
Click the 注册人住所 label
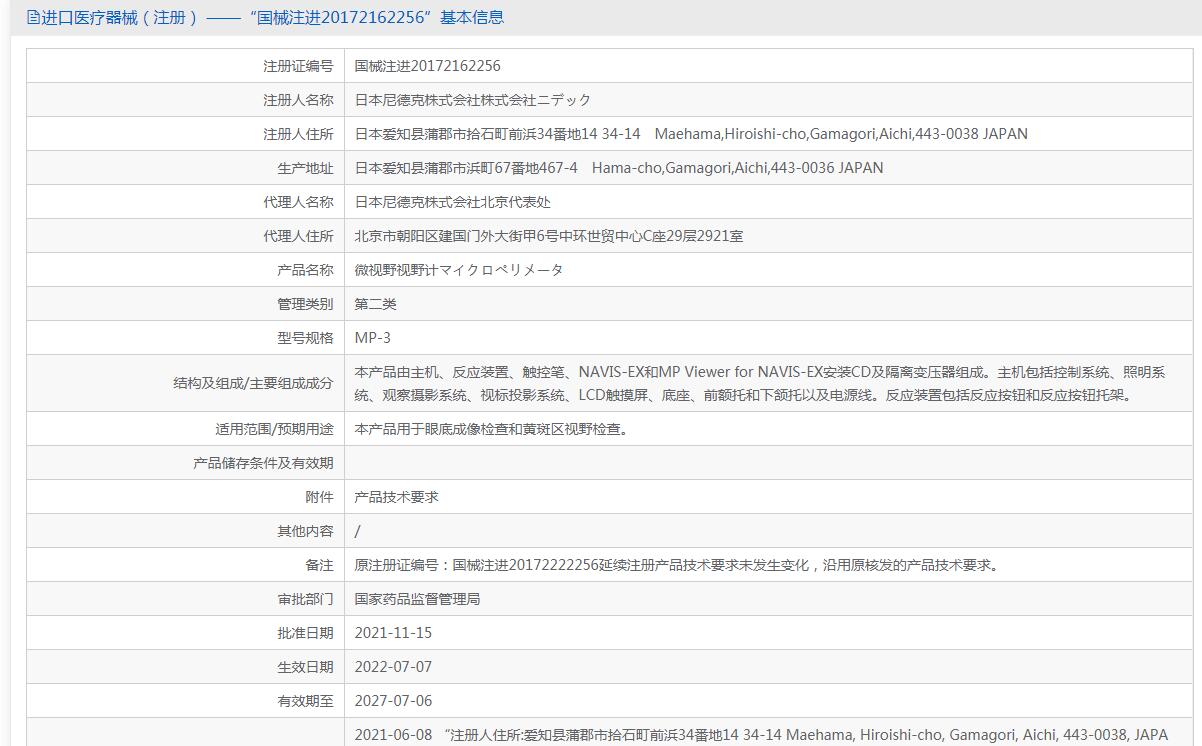[x=298, y=134]
